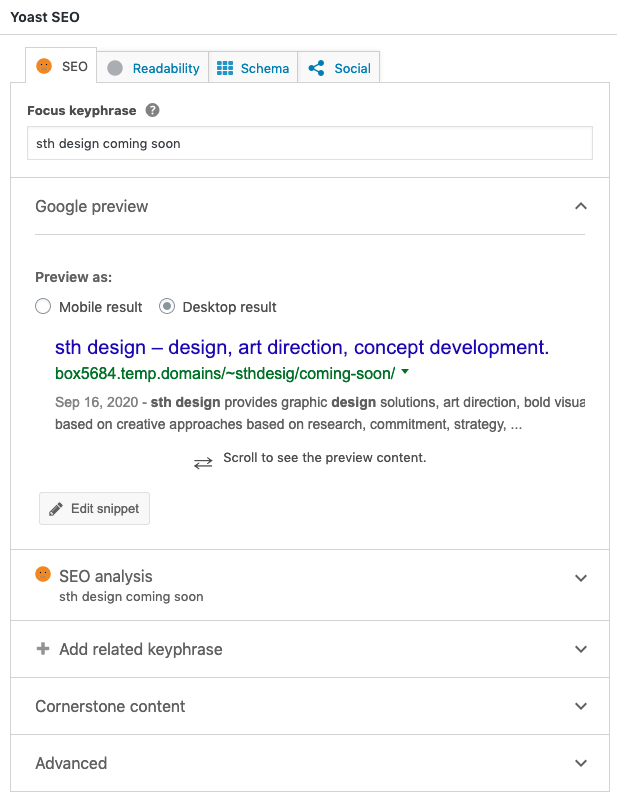
Task: Select the Mobile result radio button
Action: tap(42, 307)
